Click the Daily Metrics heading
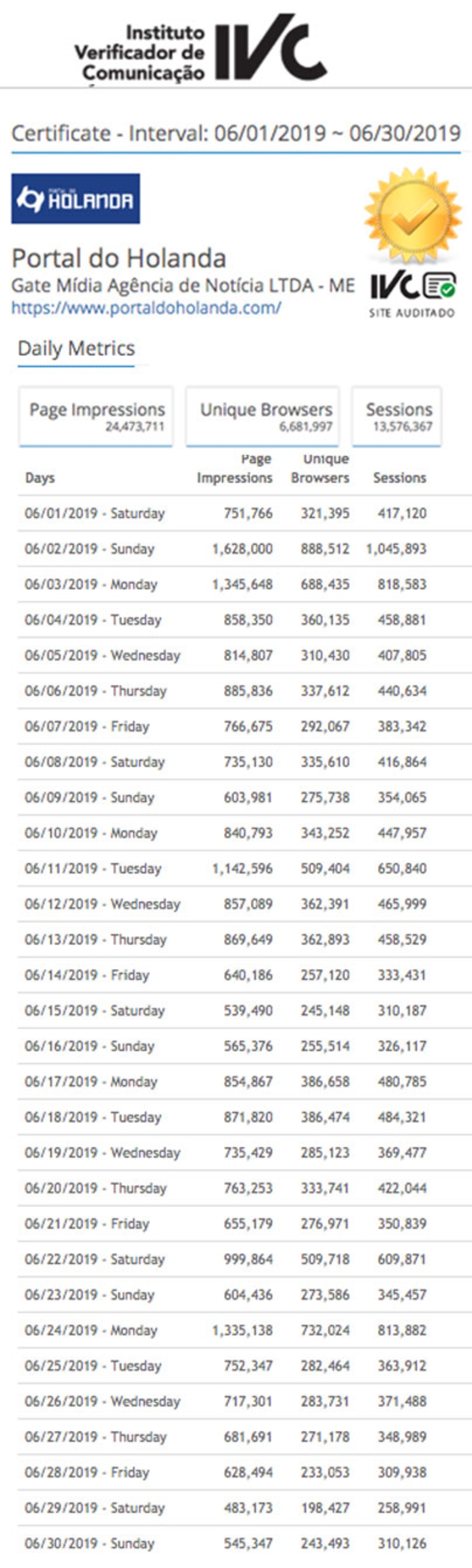This screenshot has width=472, height=1568. 76,349
